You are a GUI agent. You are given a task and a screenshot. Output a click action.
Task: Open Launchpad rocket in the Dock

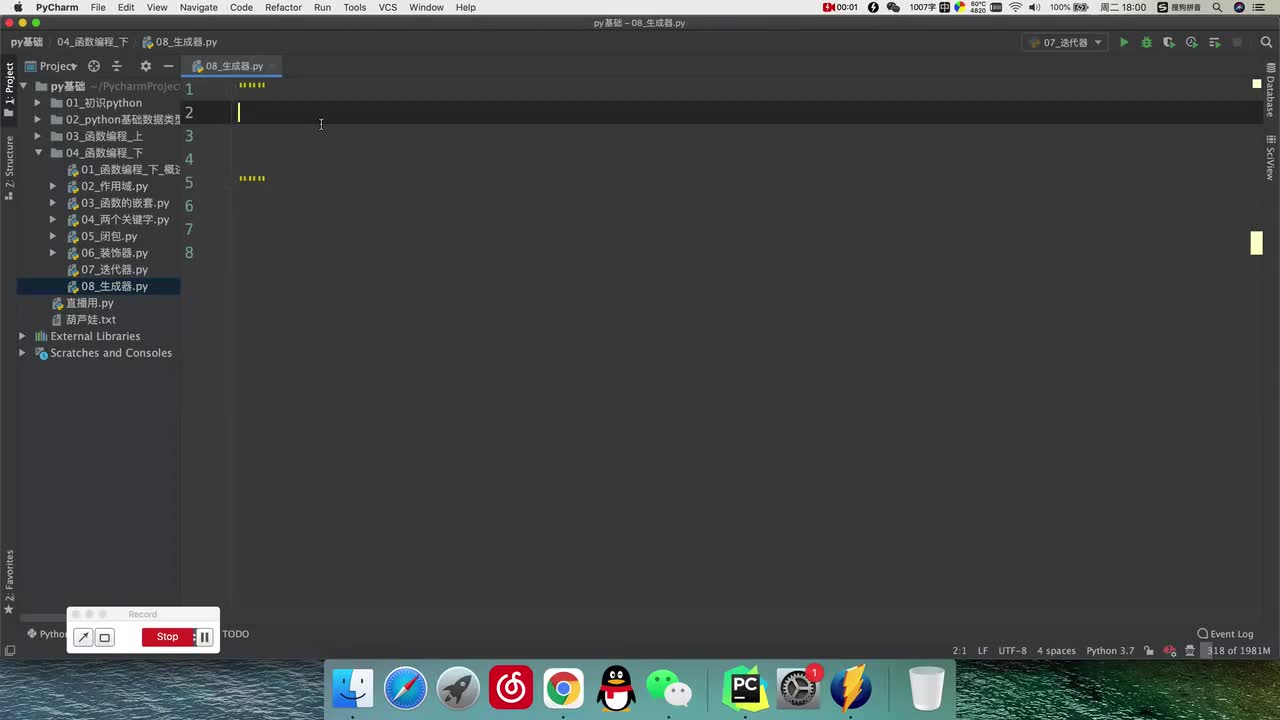tap(459, 689)
